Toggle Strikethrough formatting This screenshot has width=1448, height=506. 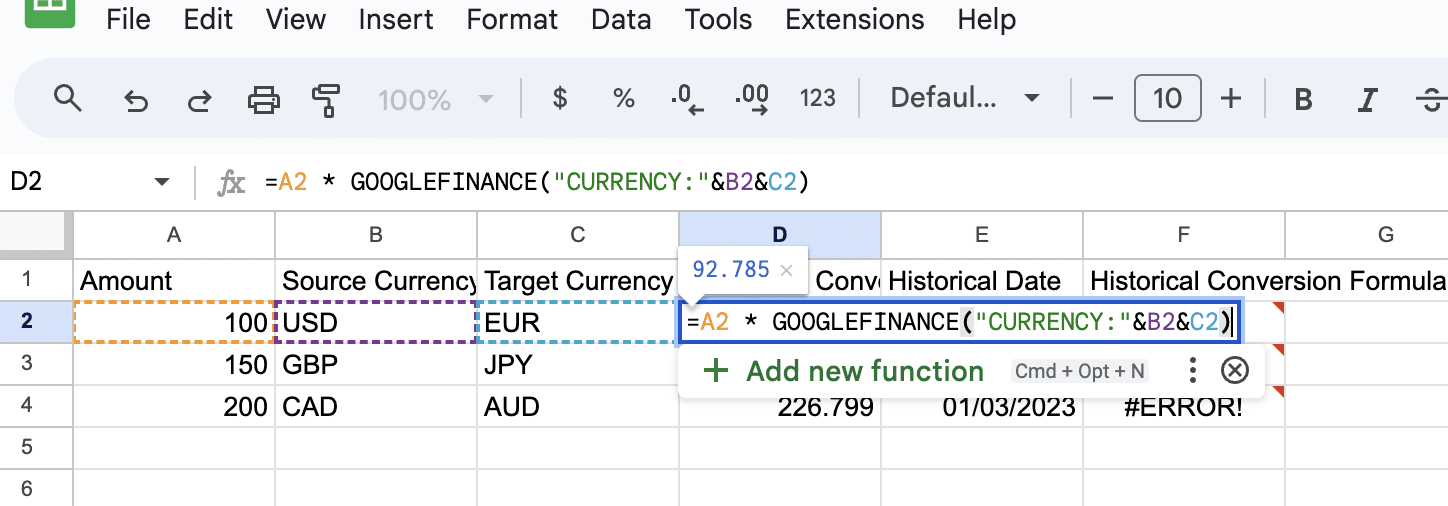tap(1431, 99)
